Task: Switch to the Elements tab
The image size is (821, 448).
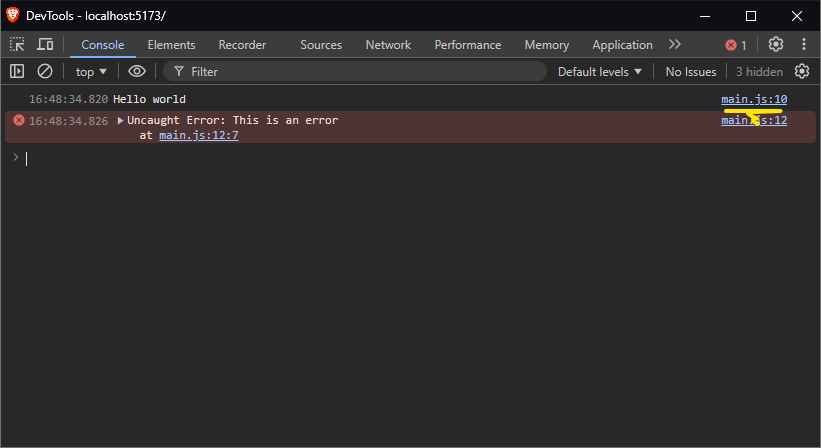Action: tap(171, 45)
